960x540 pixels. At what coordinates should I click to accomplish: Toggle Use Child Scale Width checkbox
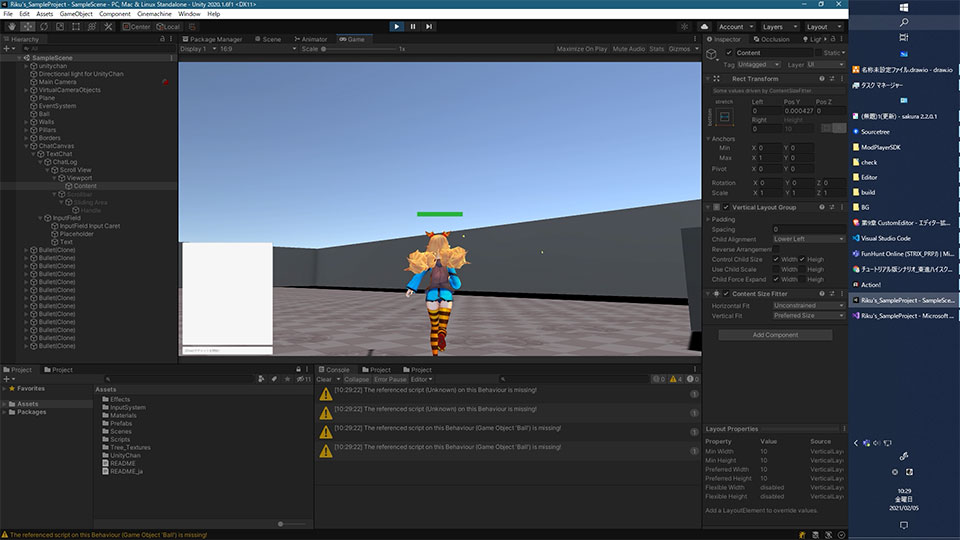point(776,269)
